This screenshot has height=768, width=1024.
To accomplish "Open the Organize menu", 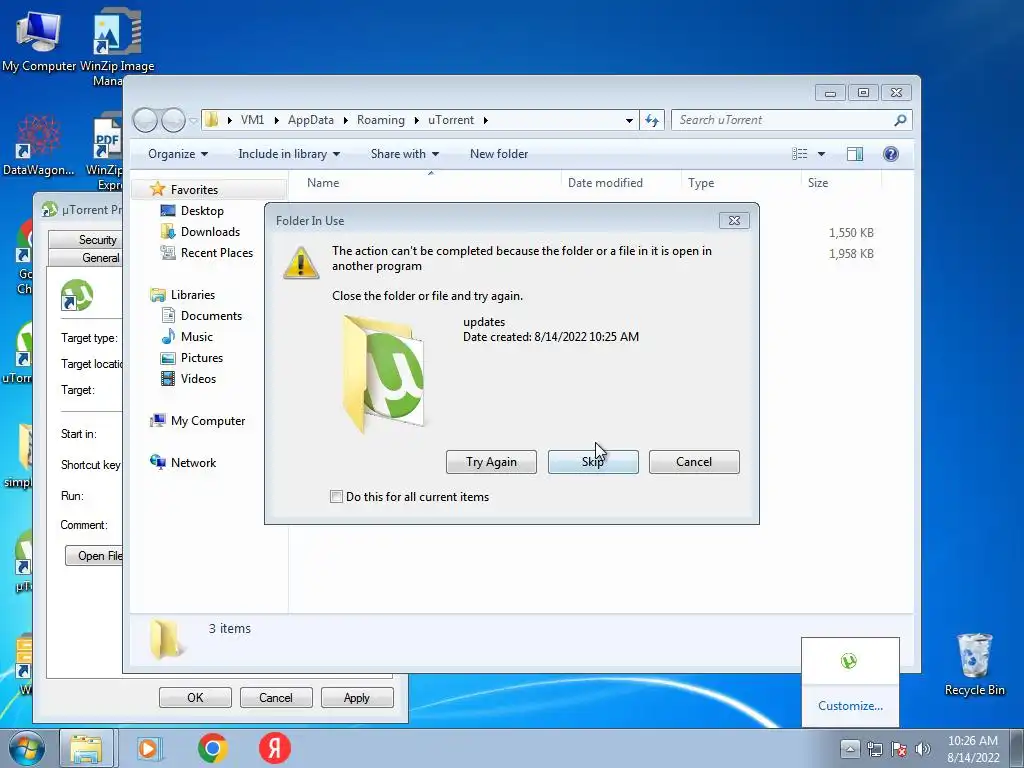I will tap(178, 154).
